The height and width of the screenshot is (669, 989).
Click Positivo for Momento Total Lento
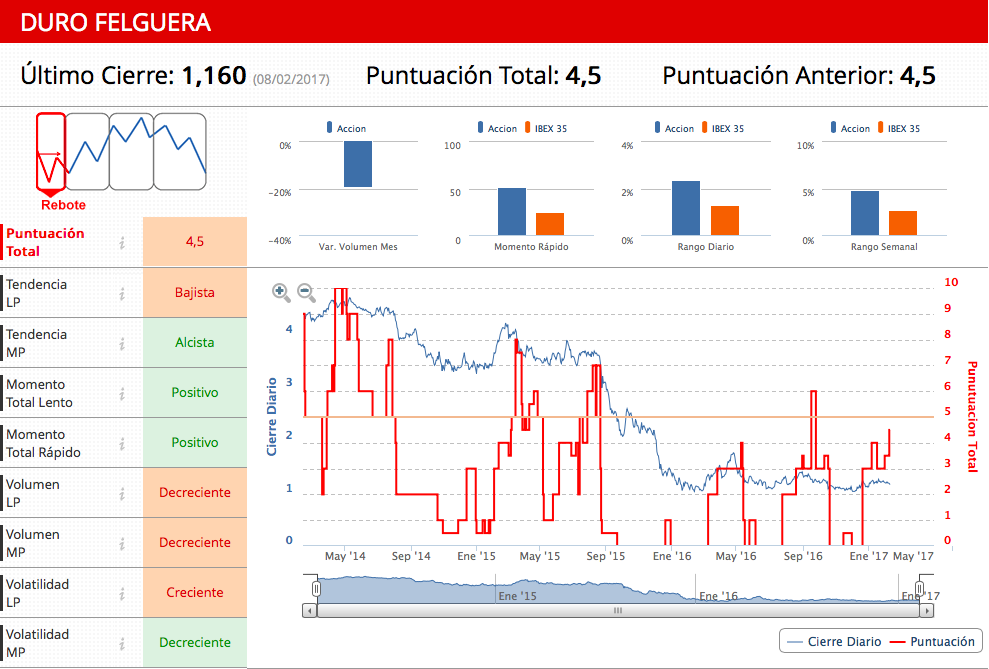pos(195,392)
